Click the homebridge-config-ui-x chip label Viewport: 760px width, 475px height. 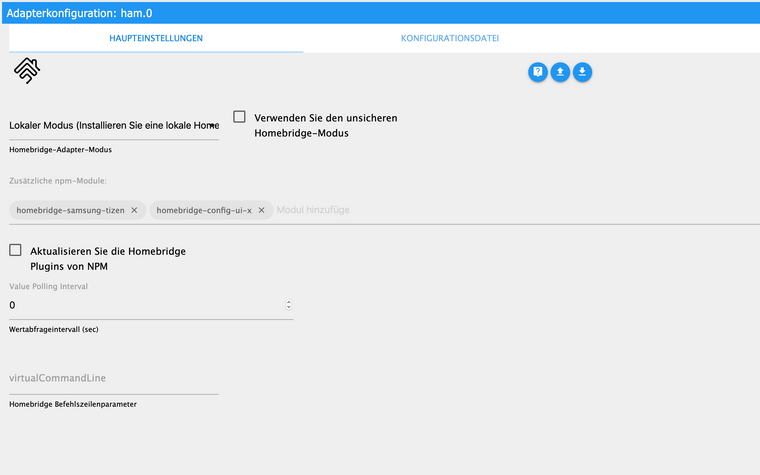point(204,210)
